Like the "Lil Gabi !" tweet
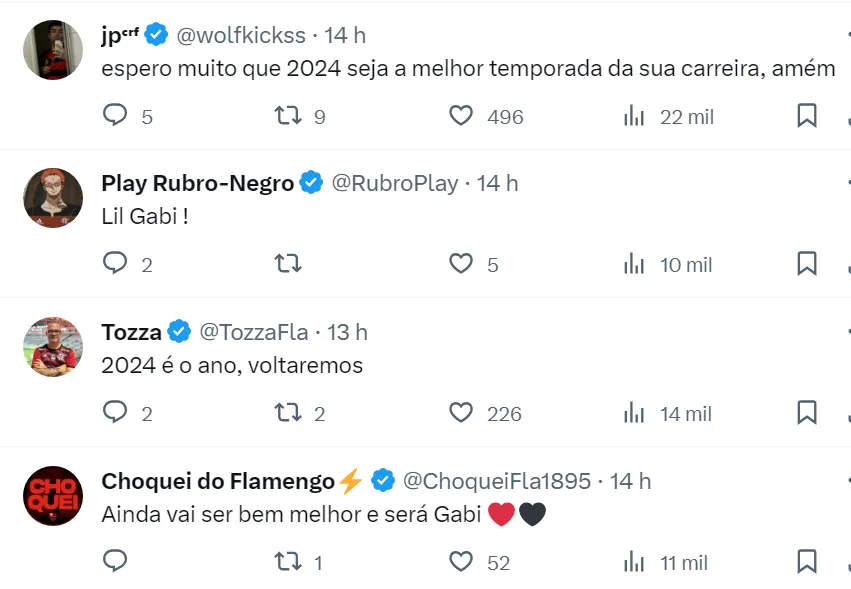851x589 pixels. point(460,264)
